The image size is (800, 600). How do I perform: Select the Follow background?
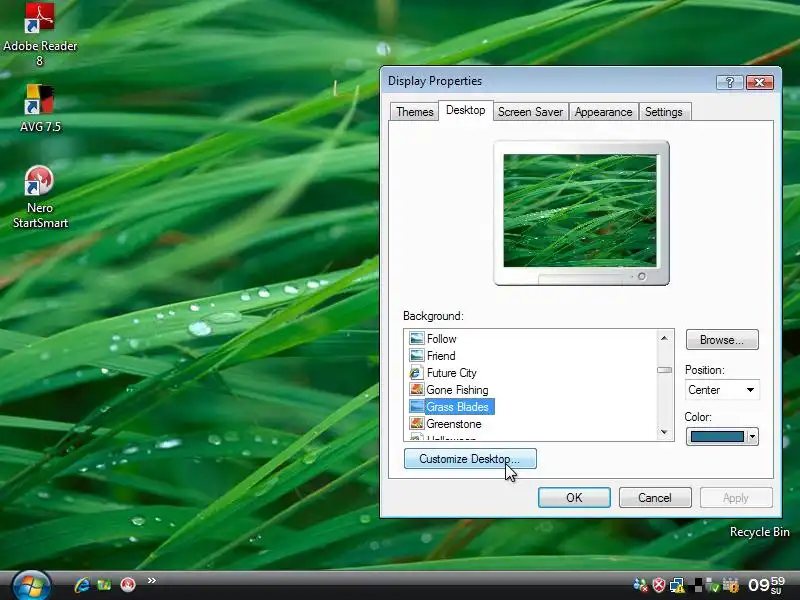tap(433, 339)
